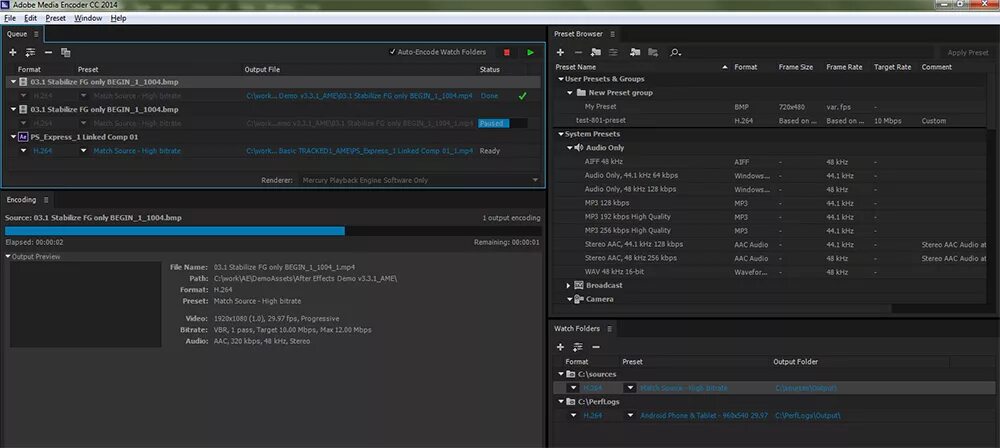Click After Effects icon beside PS_Express_1 Linked Comp
The height and width of the screenshot is (448, 1000).
(x=23, y=137)
